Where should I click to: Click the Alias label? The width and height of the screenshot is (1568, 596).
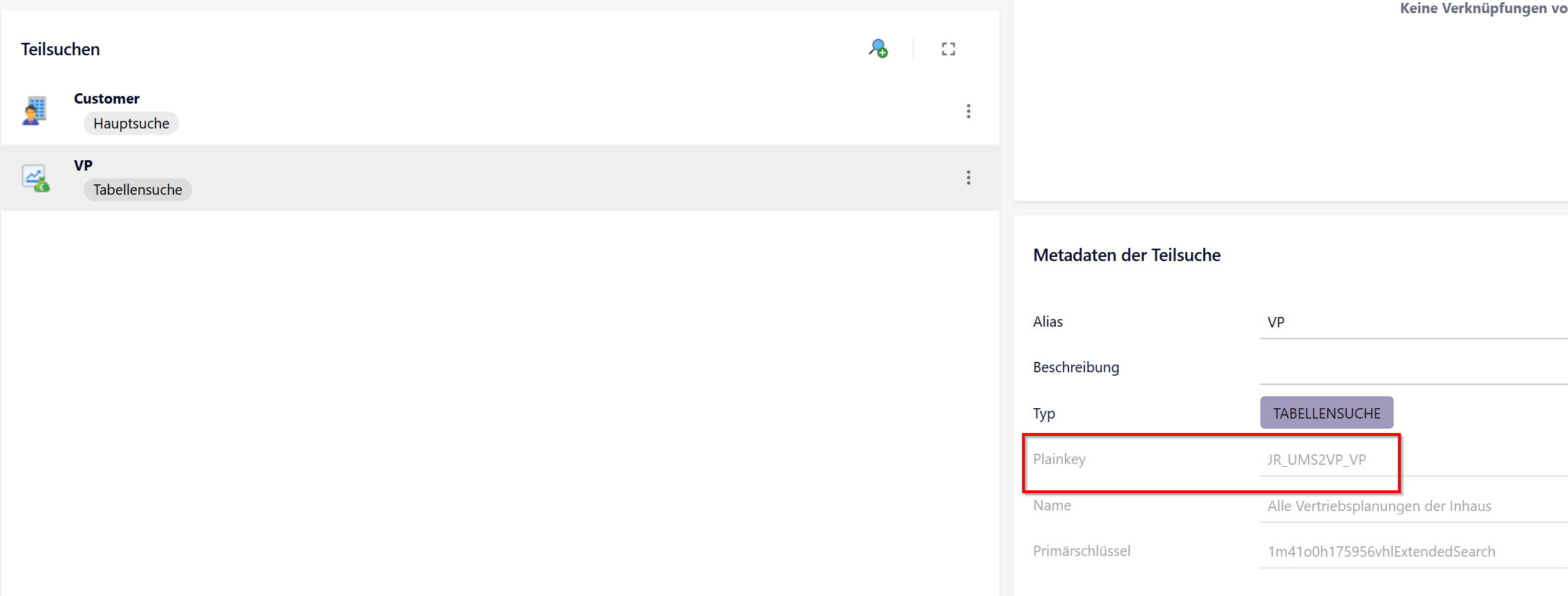click(1048, 322)
